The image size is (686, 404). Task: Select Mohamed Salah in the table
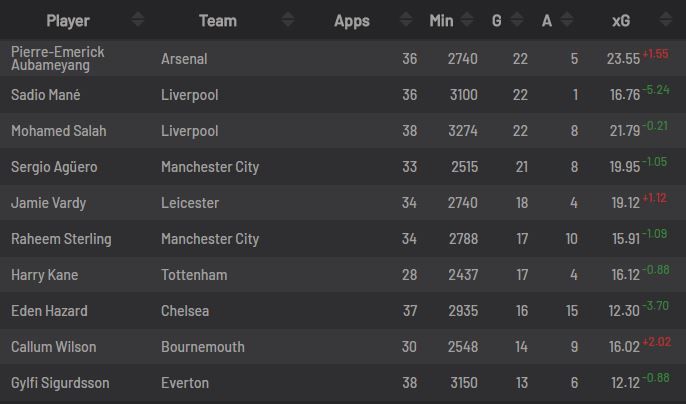pyautogui.click(x=58, y=131)
